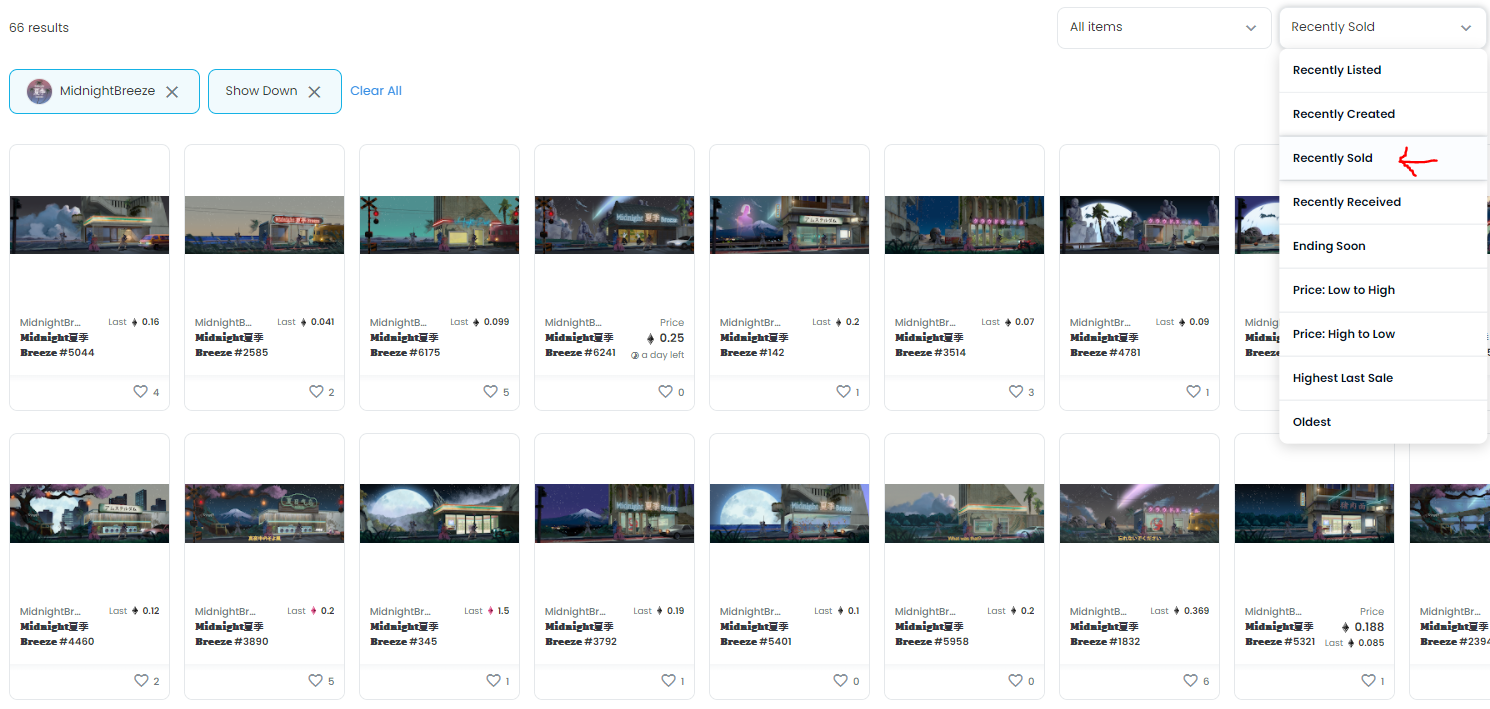Viewport: 1490px width, 709px height.
Task: Click the 66 results count text
Action: click(39, 28)
